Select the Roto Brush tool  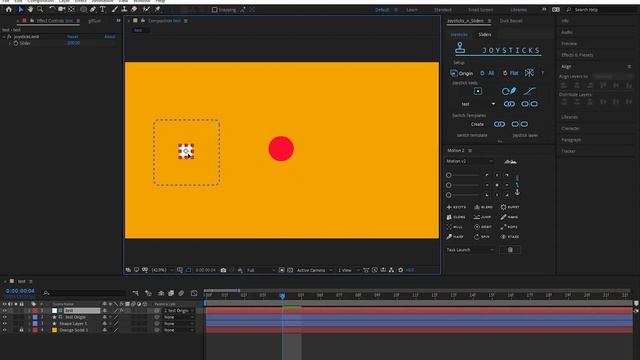tap(146, 9)
